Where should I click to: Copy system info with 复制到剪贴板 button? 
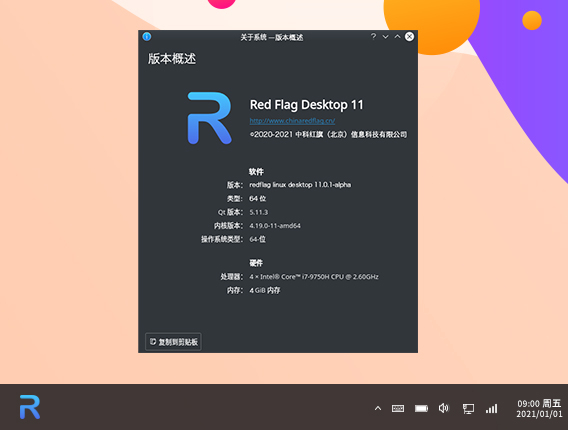click(x=174, y=342)
